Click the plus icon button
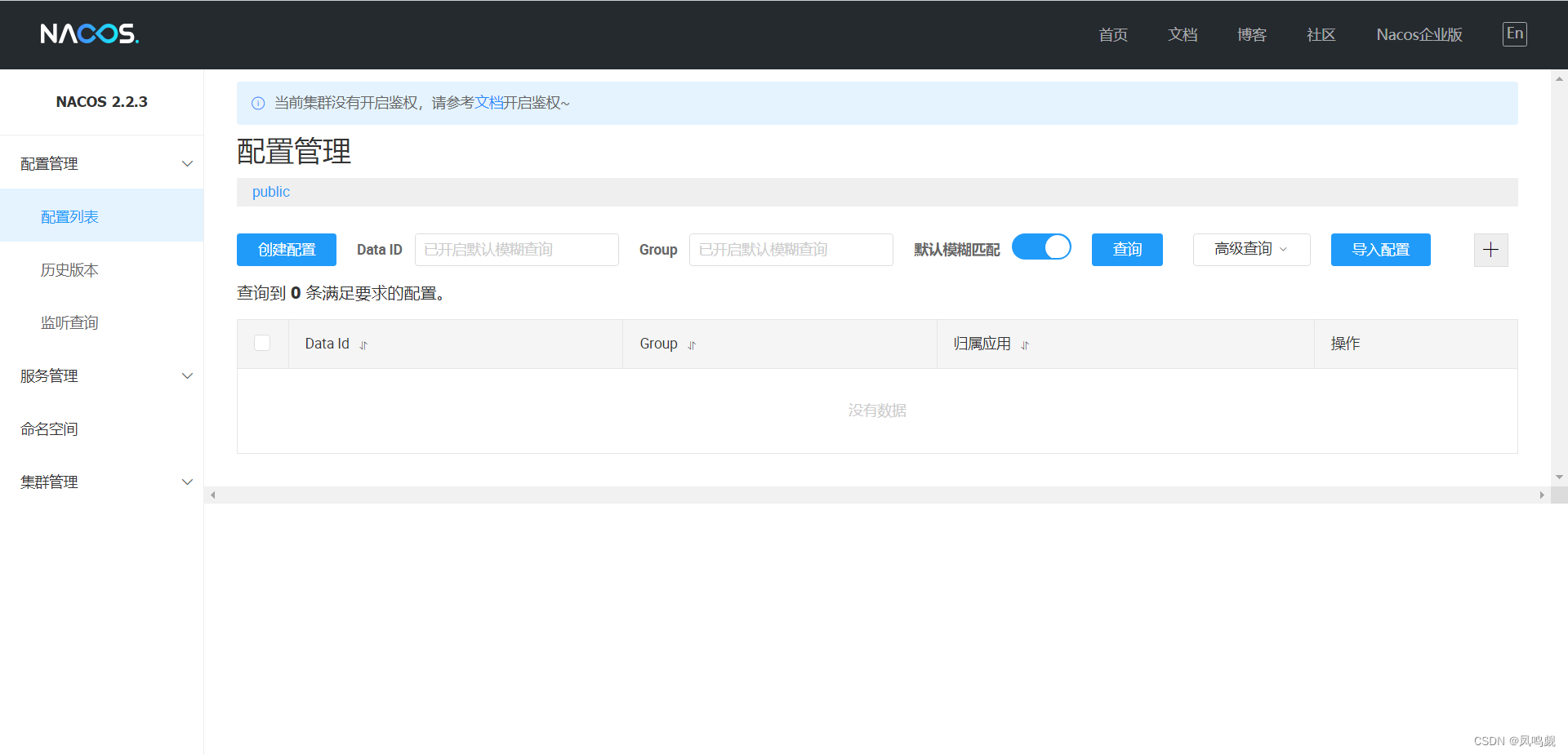1568x755 pixels. coord(1490,250)
